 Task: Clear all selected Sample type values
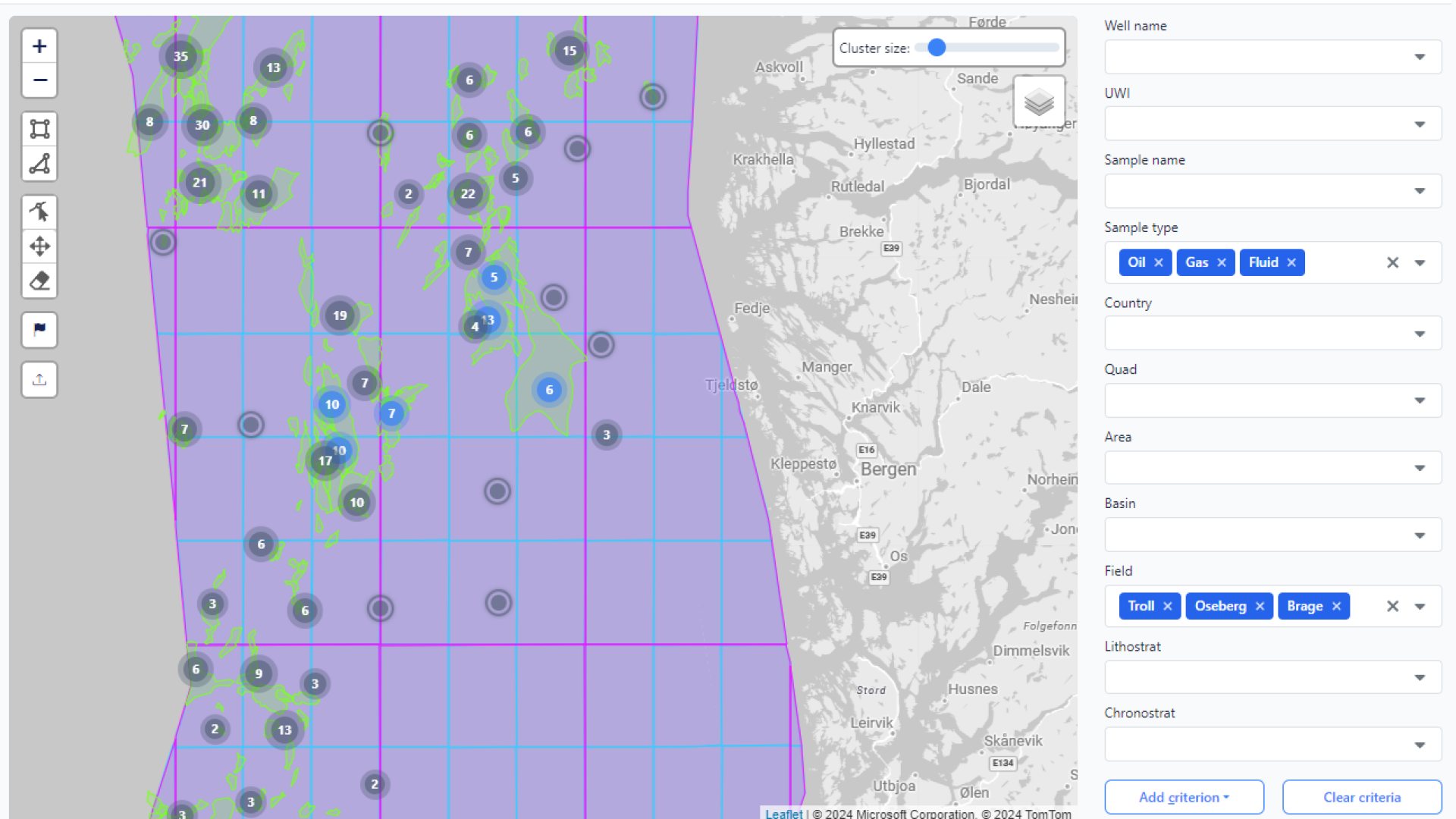coord(1392,262)
